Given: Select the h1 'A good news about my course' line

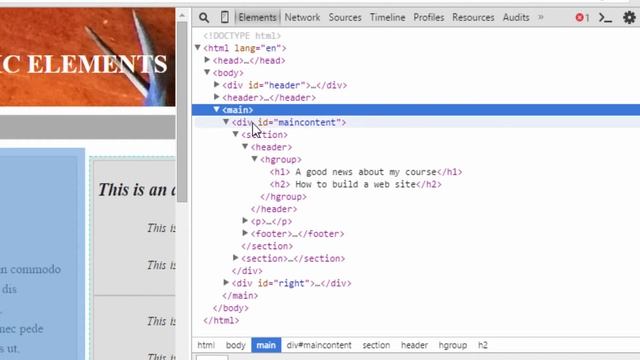Looking at the screenshot, I should click(366, 172).
